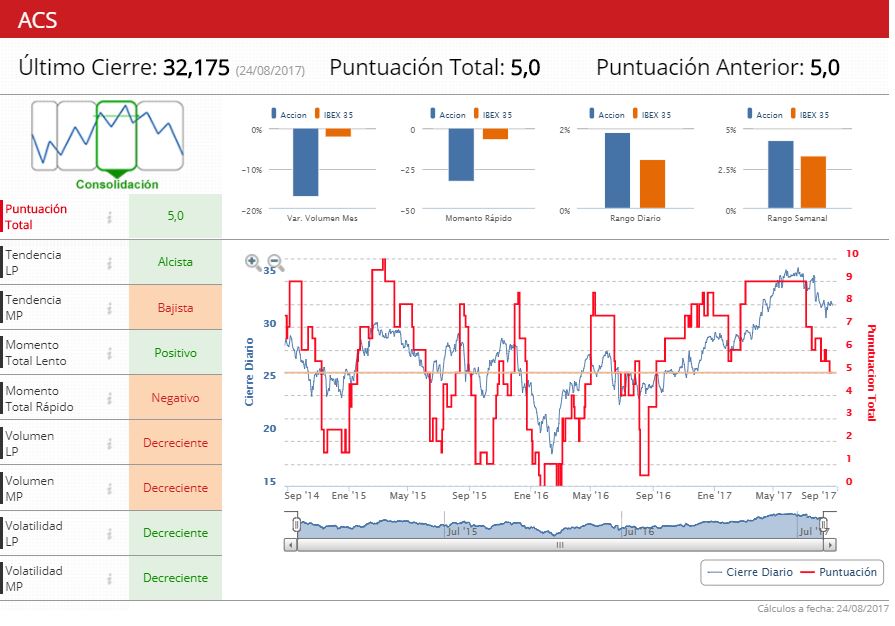Click orange IBEX bar in Momento Rápido
The image size is (895, 626).
tap(495, 134)
